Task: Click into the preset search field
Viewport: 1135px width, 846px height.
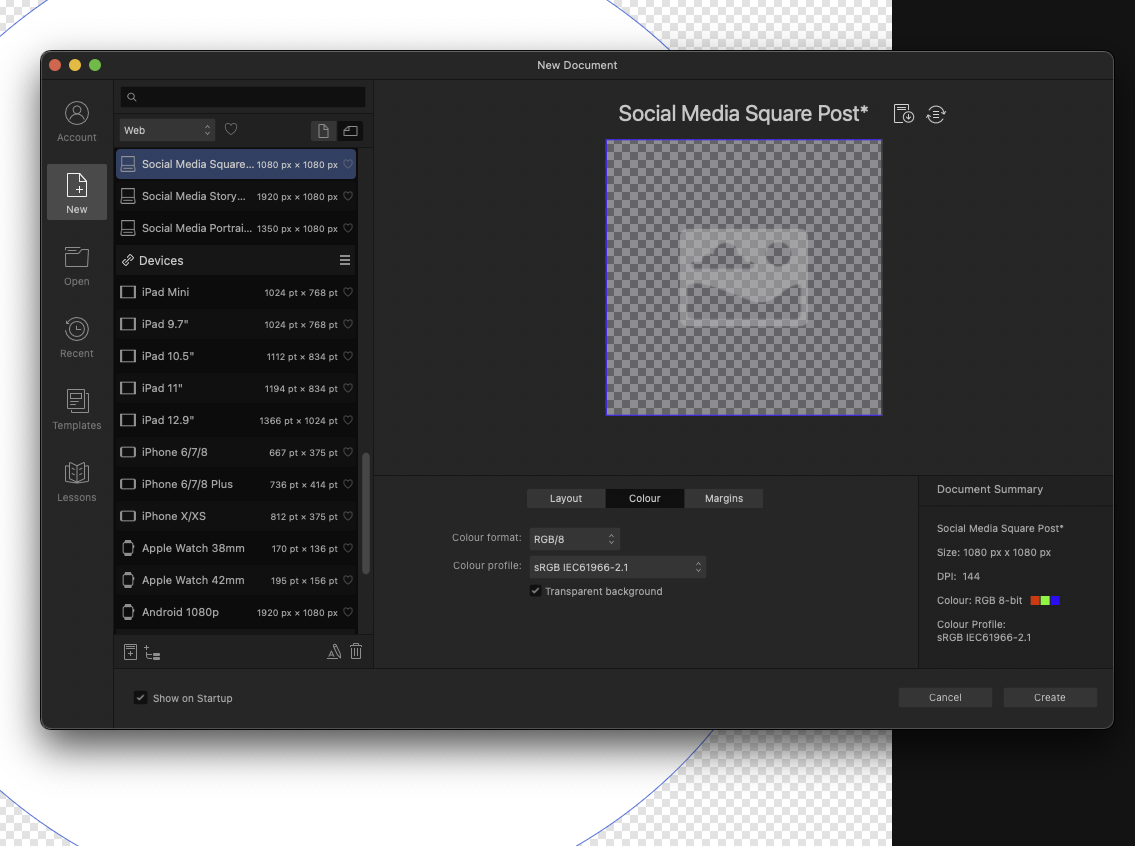Action: (x=242, y=97)
